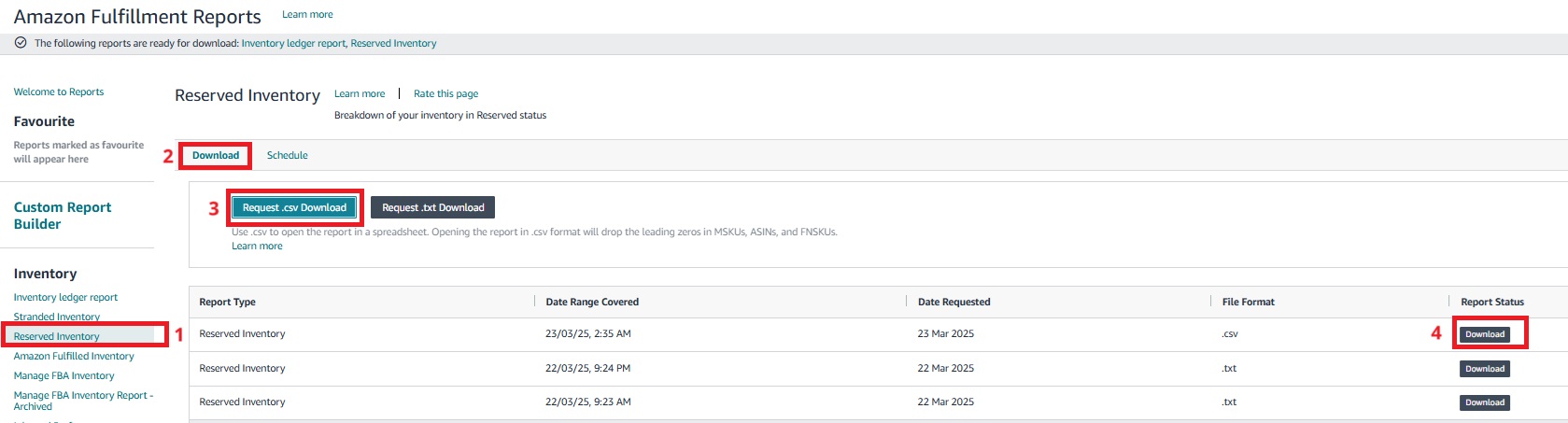This screenshot has height=423, width=1568.
Task: Open Inventory ledger report in sidebar
Action: pyautogui.click(x=65, y=298)
